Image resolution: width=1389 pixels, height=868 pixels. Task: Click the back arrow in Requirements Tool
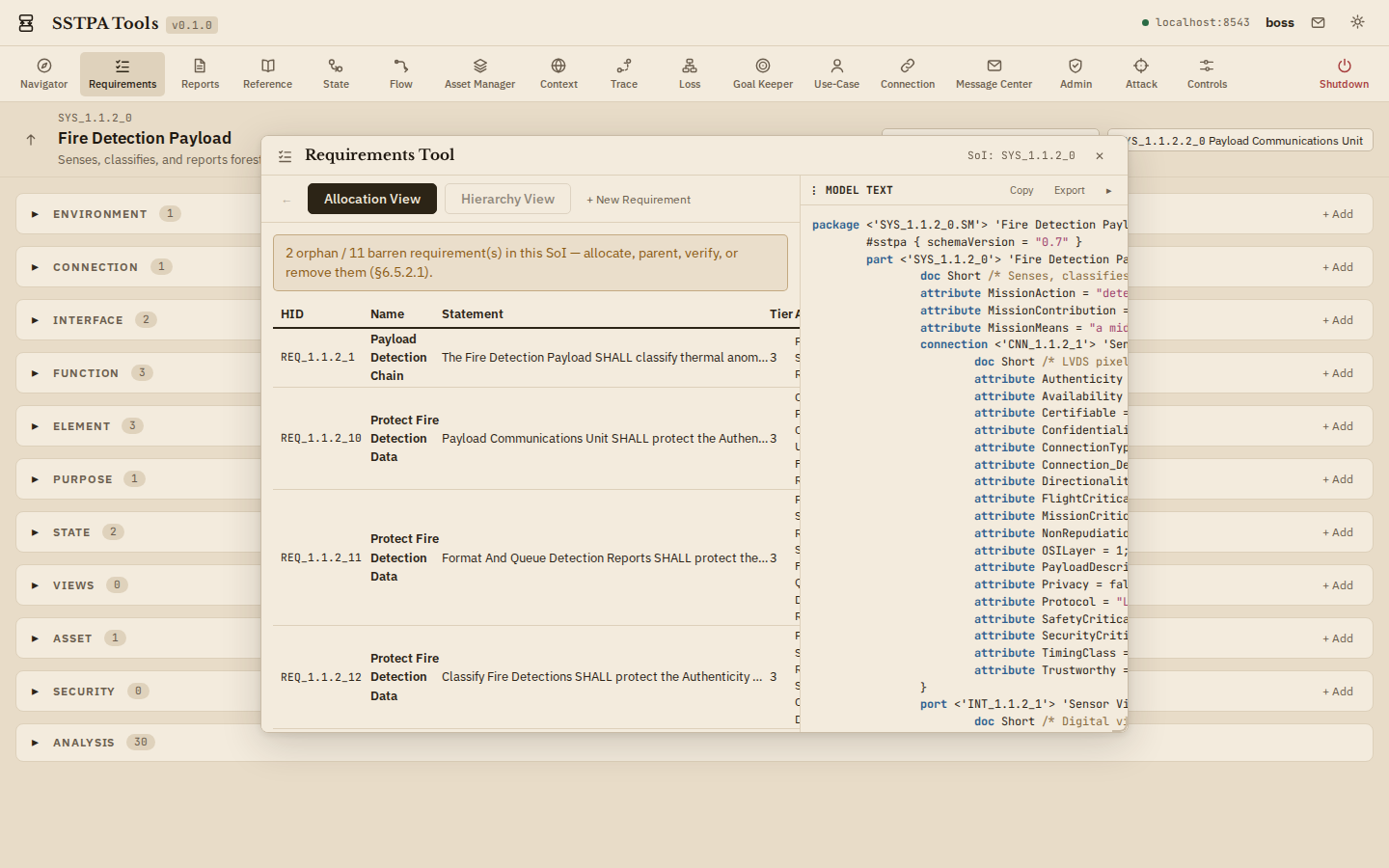(x=286, y=200)
